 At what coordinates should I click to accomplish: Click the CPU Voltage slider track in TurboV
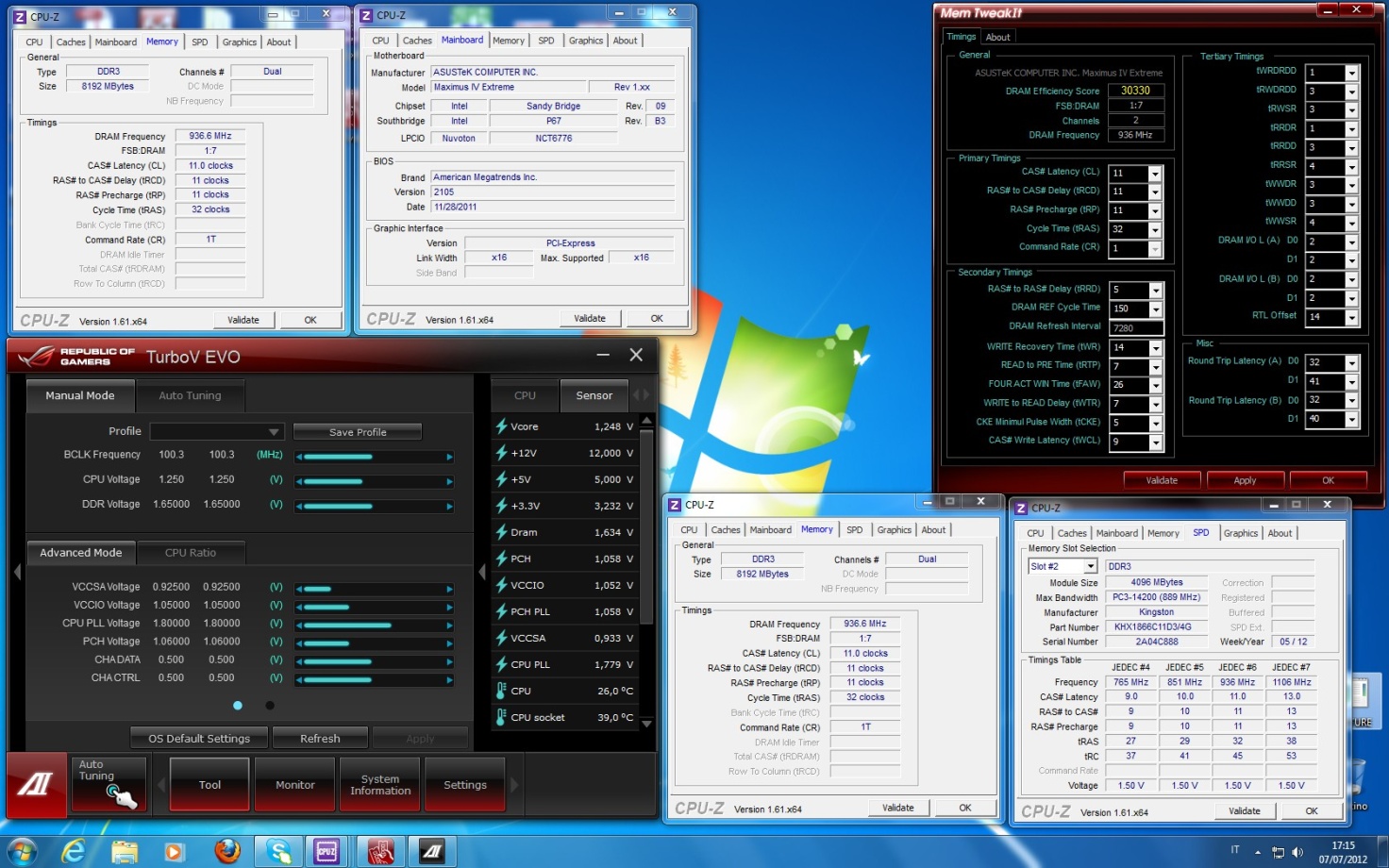(375, 481)
